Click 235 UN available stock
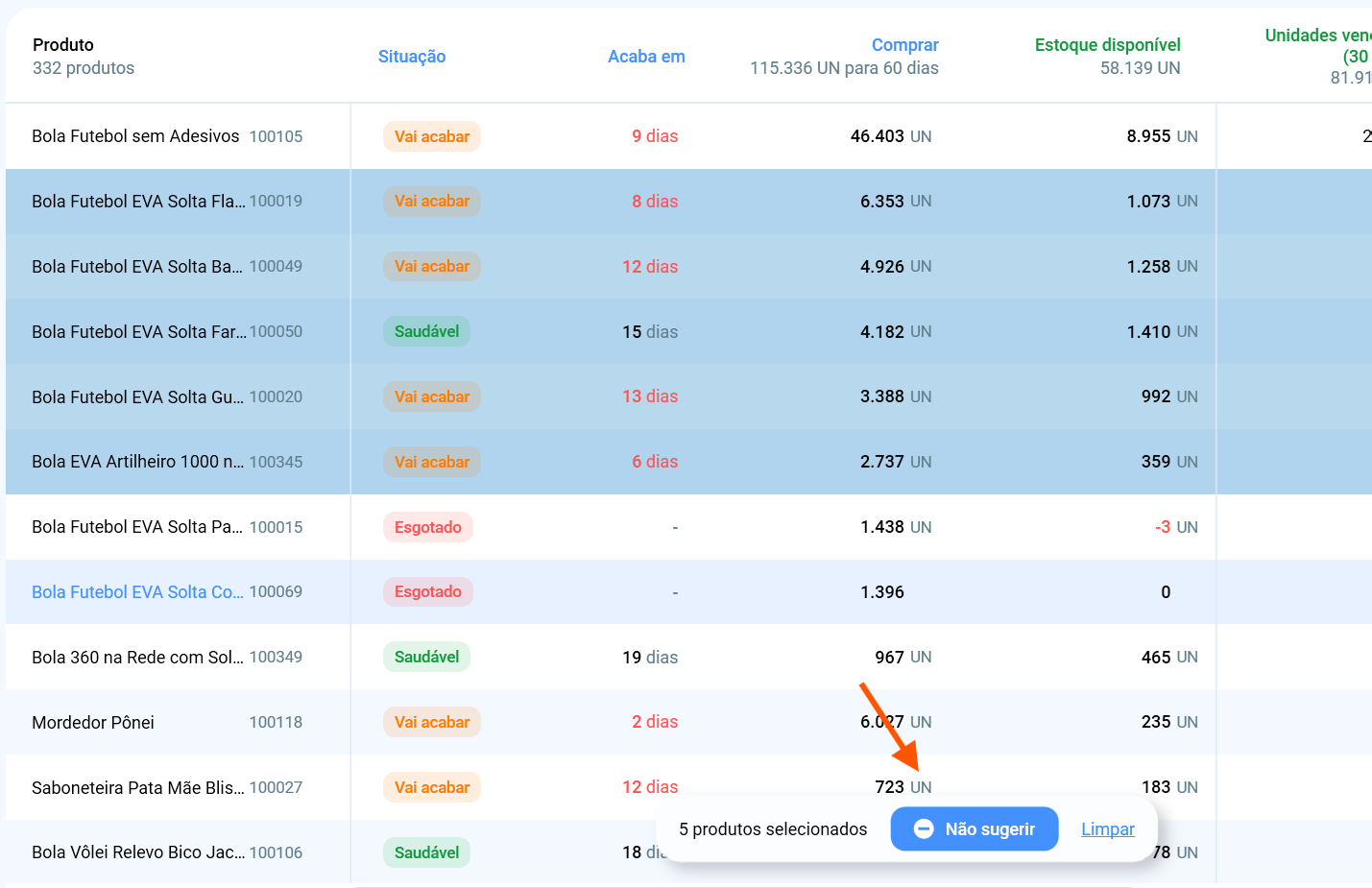1372x888 pixels. pos(1169,722)
